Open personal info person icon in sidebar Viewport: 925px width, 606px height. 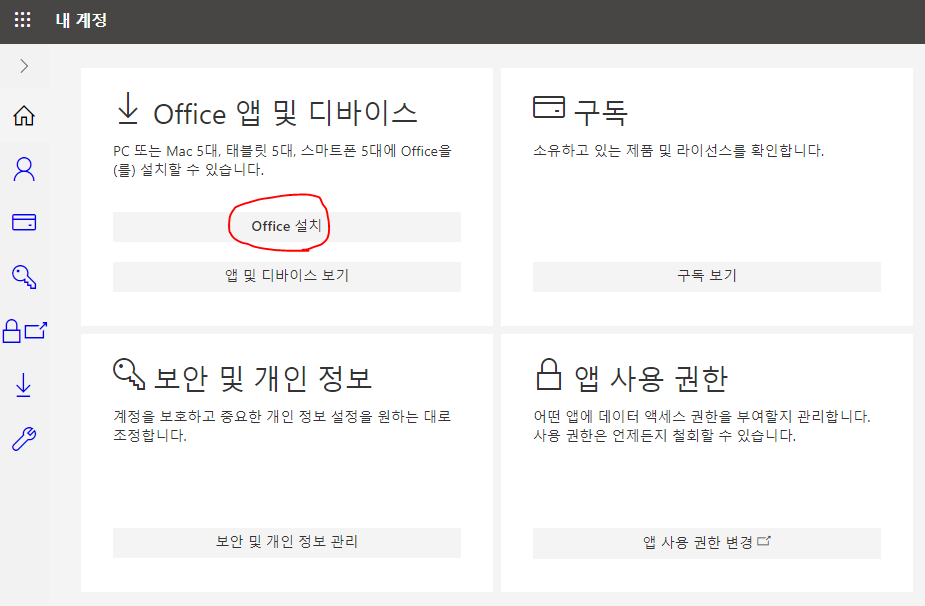pyautogui.click(x=24, y=169)
